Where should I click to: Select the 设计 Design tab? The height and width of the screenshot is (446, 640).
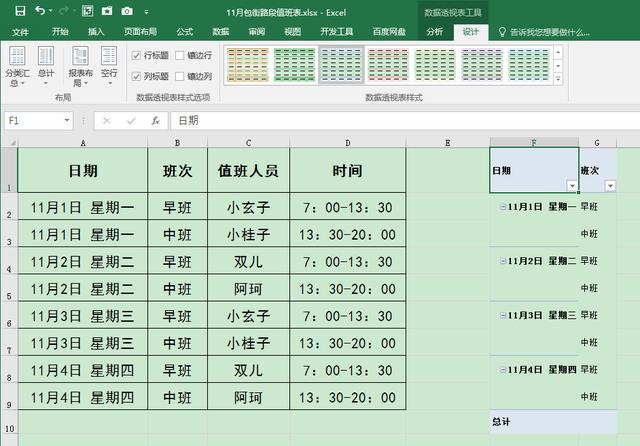pyautogui.click(x=471, y=32)
